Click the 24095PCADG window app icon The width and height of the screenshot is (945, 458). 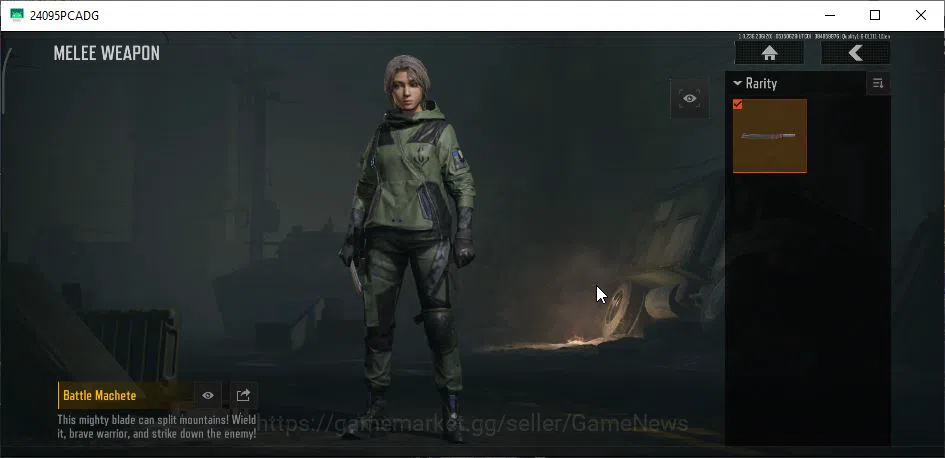click(17, 16)
